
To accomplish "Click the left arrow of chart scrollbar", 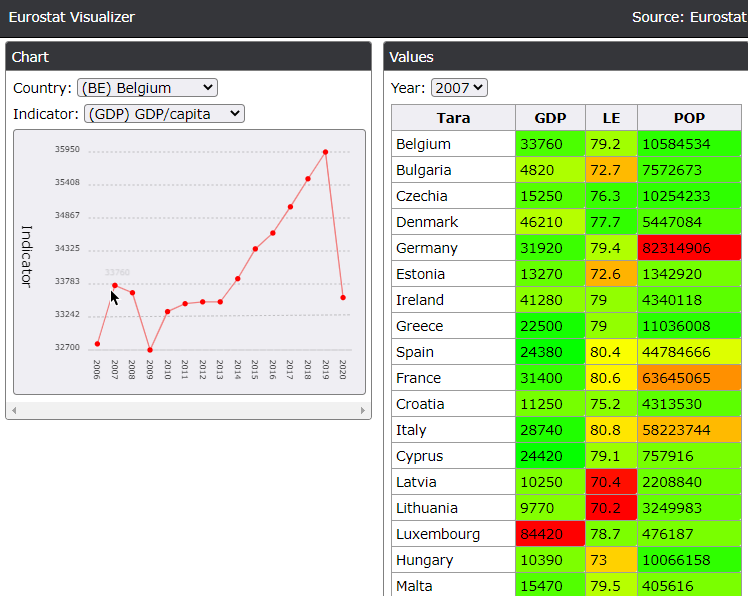I will [12, 411].
